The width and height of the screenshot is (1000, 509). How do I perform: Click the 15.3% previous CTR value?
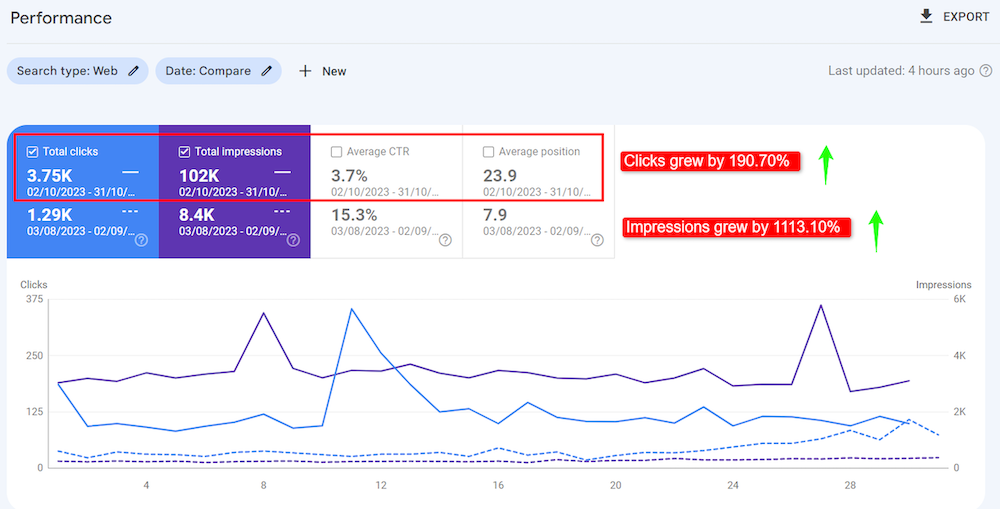(x=354, y=215)
